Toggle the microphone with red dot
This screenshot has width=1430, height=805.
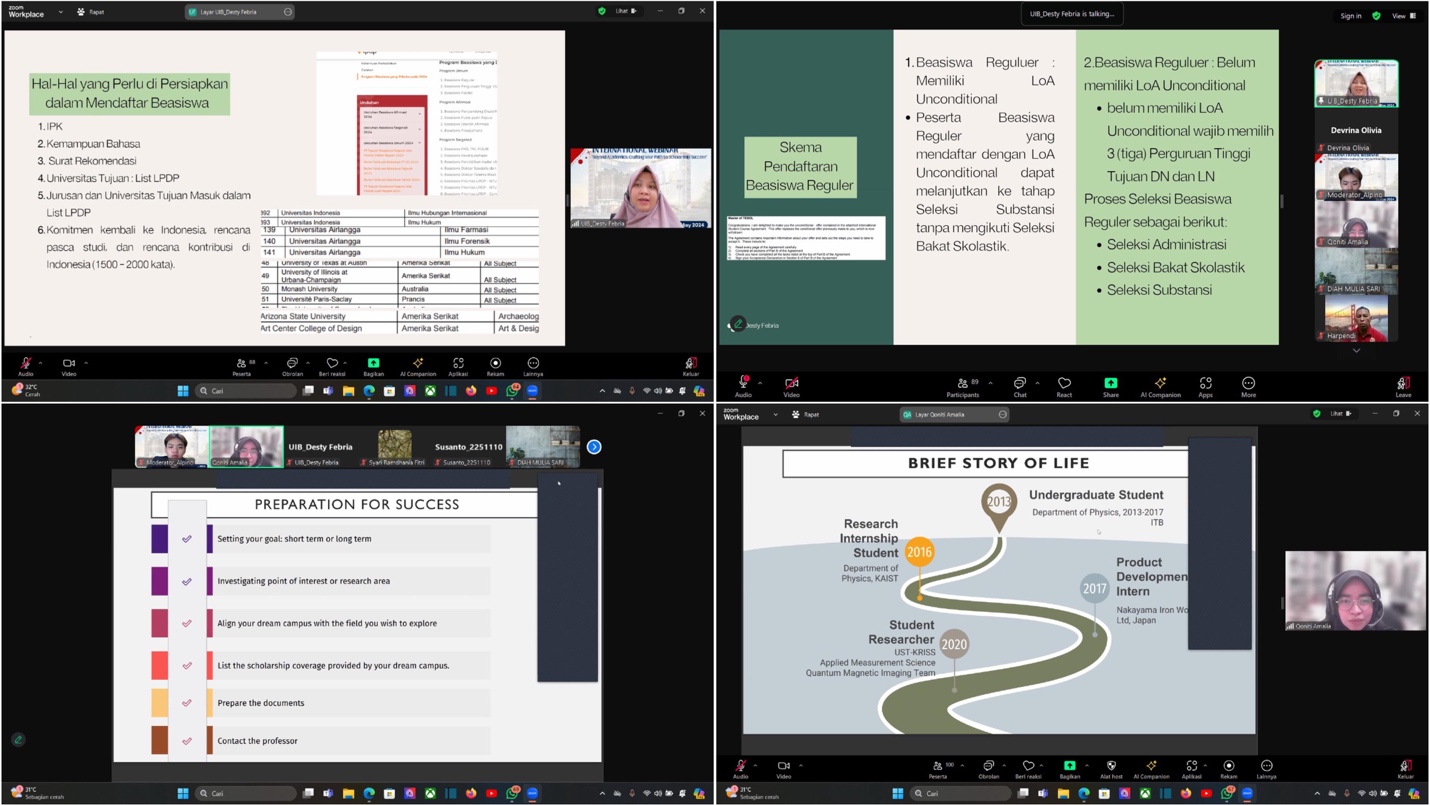pyautogui.click(x=743, y=384)
